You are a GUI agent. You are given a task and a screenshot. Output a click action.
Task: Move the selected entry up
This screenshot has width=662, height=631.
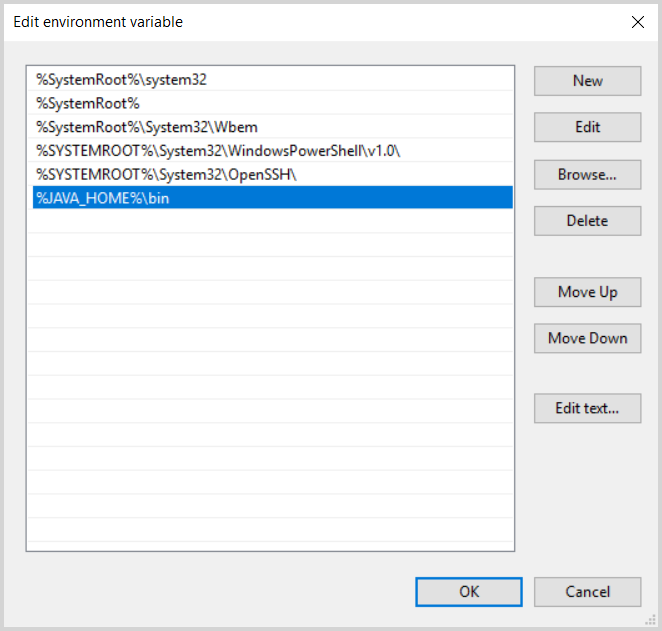coord(587,292)
